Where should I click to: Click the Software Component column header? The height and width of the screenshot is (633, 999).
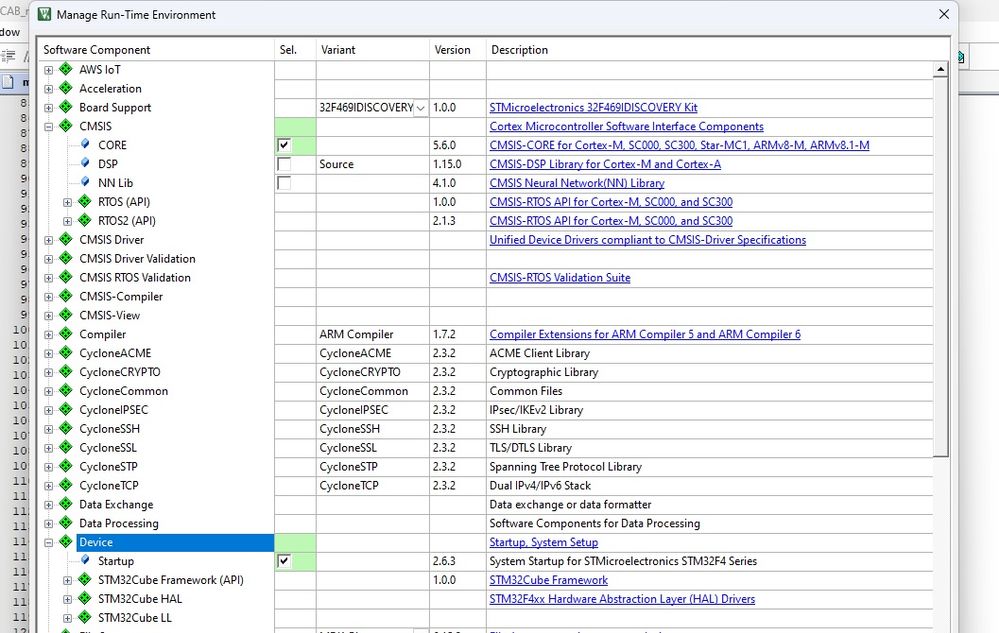(156, 50)
